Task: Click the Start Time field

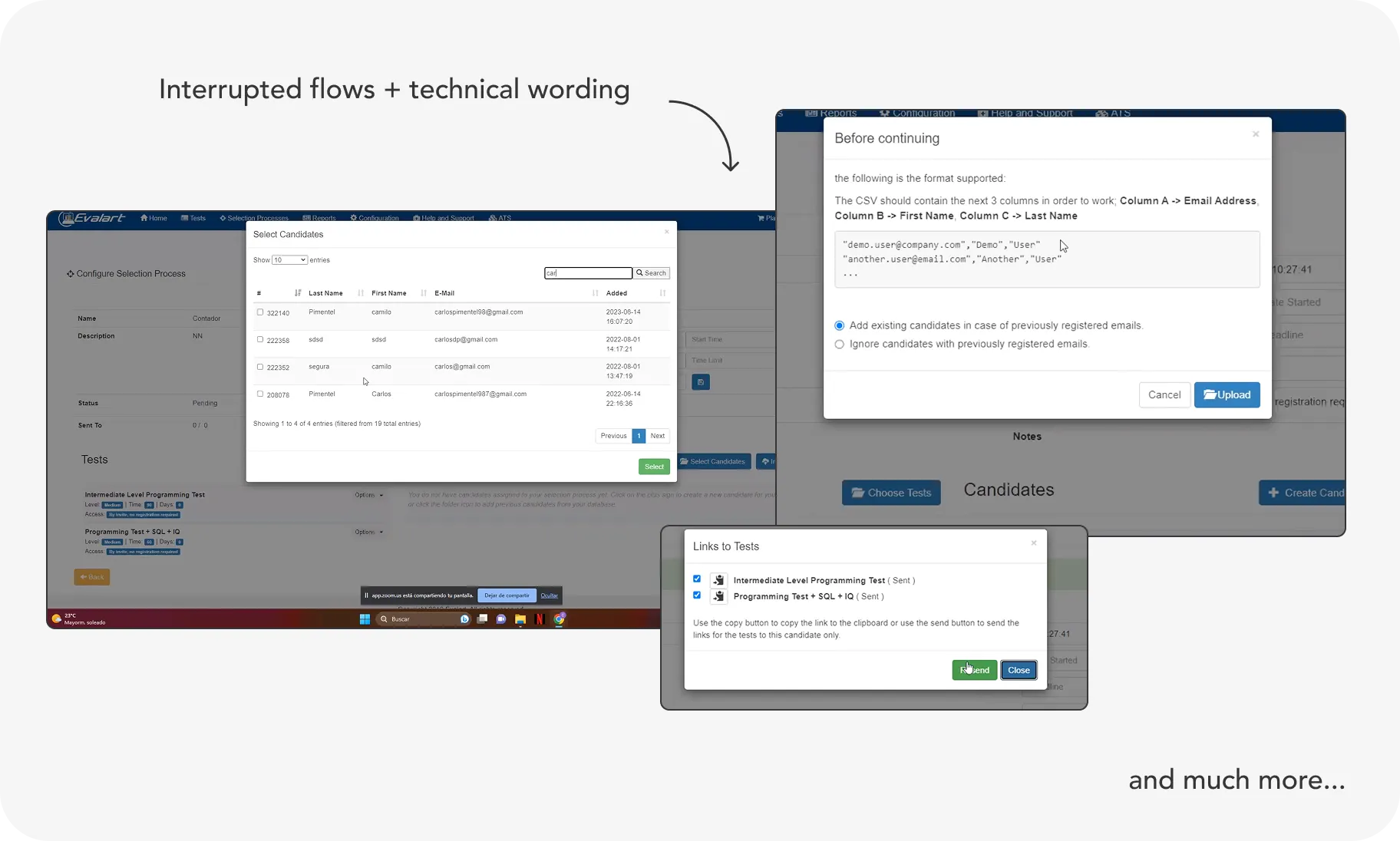Action: coord(731,339)
